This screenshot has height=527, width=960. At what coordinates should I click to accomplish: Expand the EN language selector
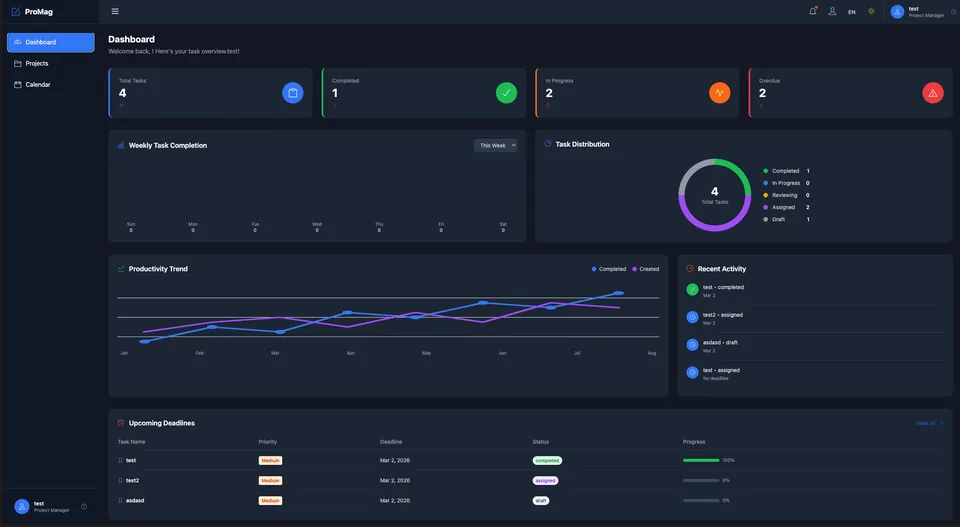coord(852,12)
